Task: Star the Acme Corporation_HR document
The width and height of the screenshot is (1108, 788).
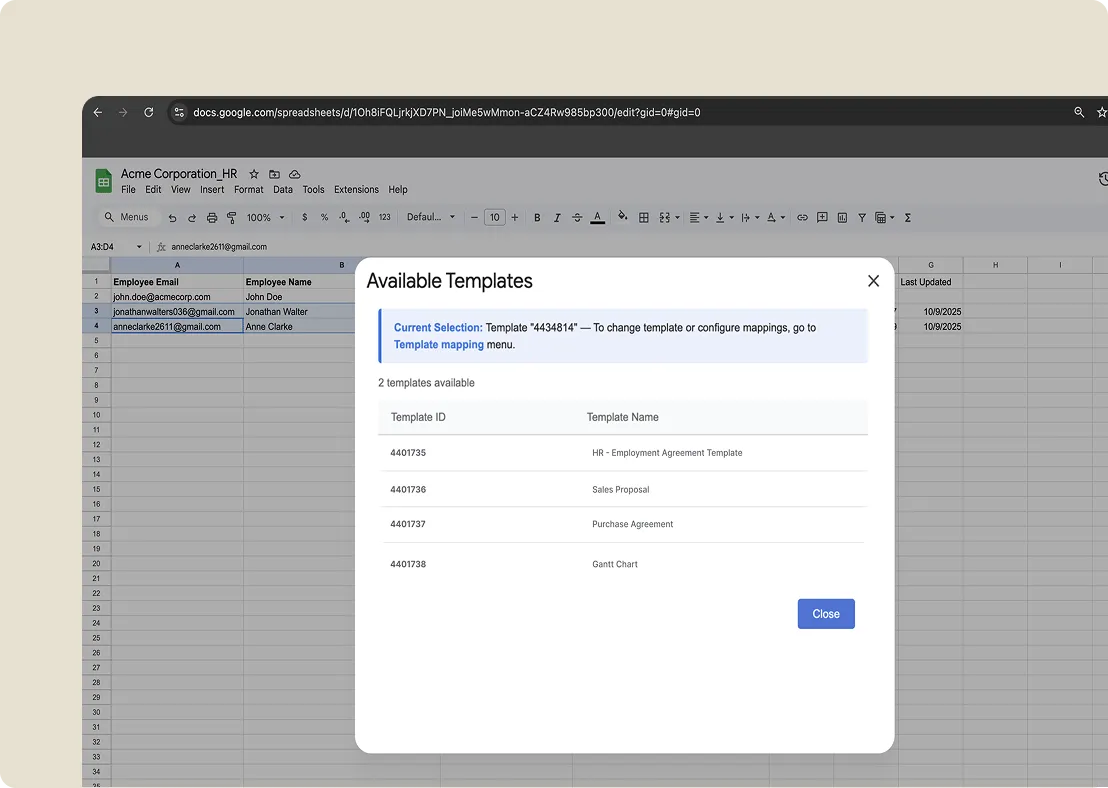Action: 254,174
